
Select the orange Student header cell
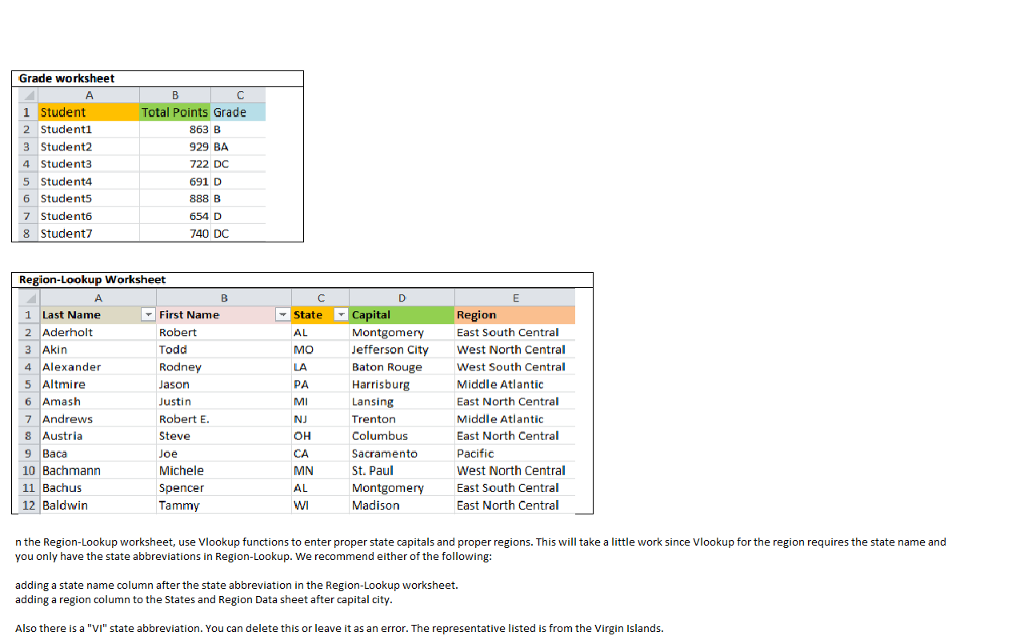coord(88,112)
